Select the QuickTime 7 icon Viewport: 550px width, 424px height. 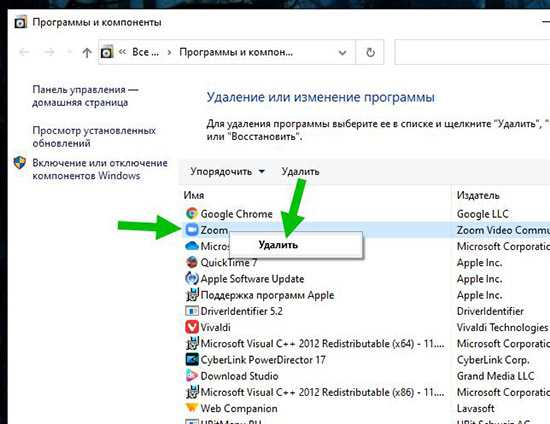pos(192,262)
